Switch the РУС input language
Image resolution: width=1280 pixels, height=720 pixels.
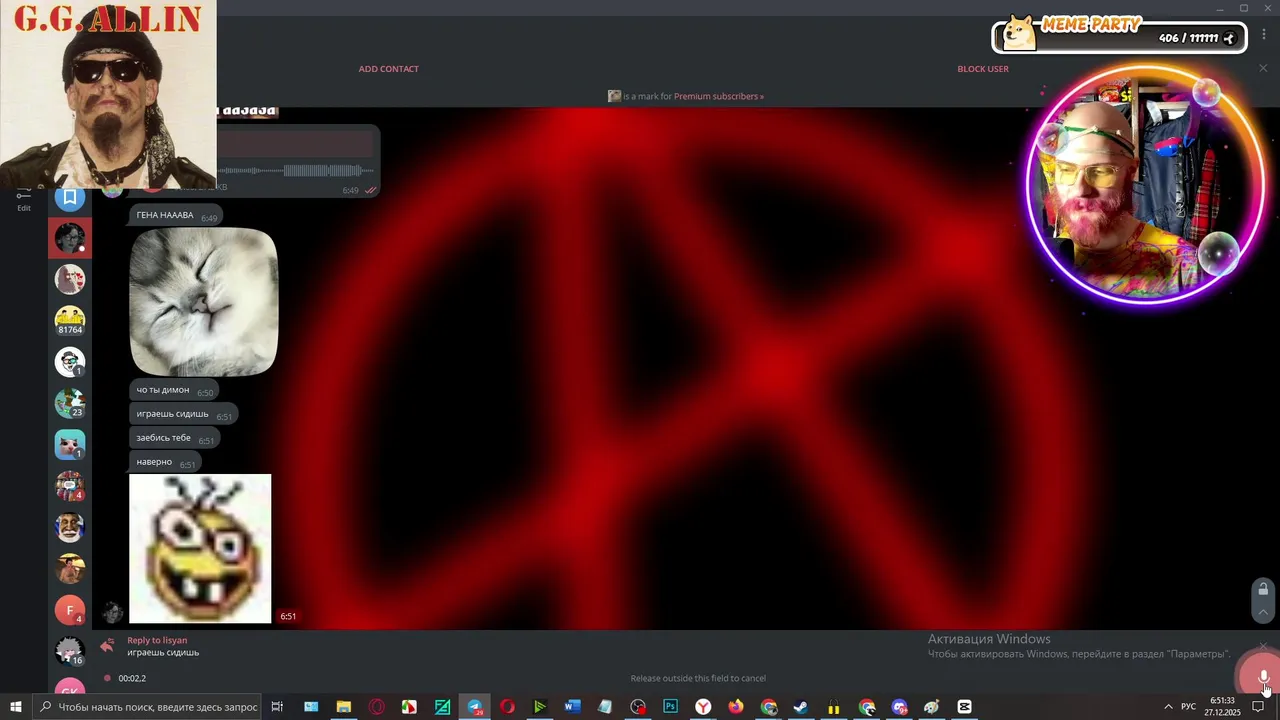[x=1189, y=707]
